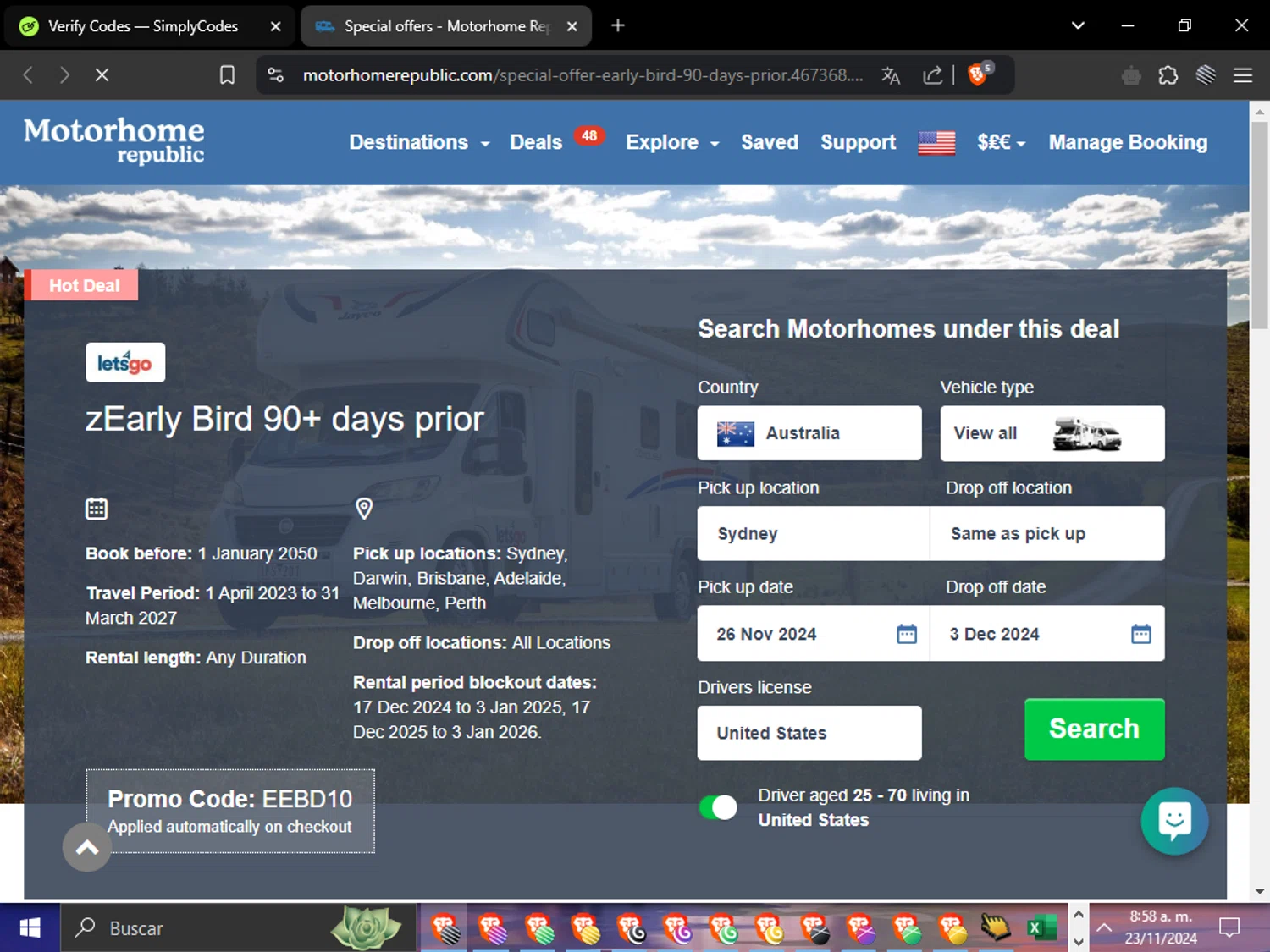Click the Pick up location Sydney field
1270x952 pixels.
point(813,534)
